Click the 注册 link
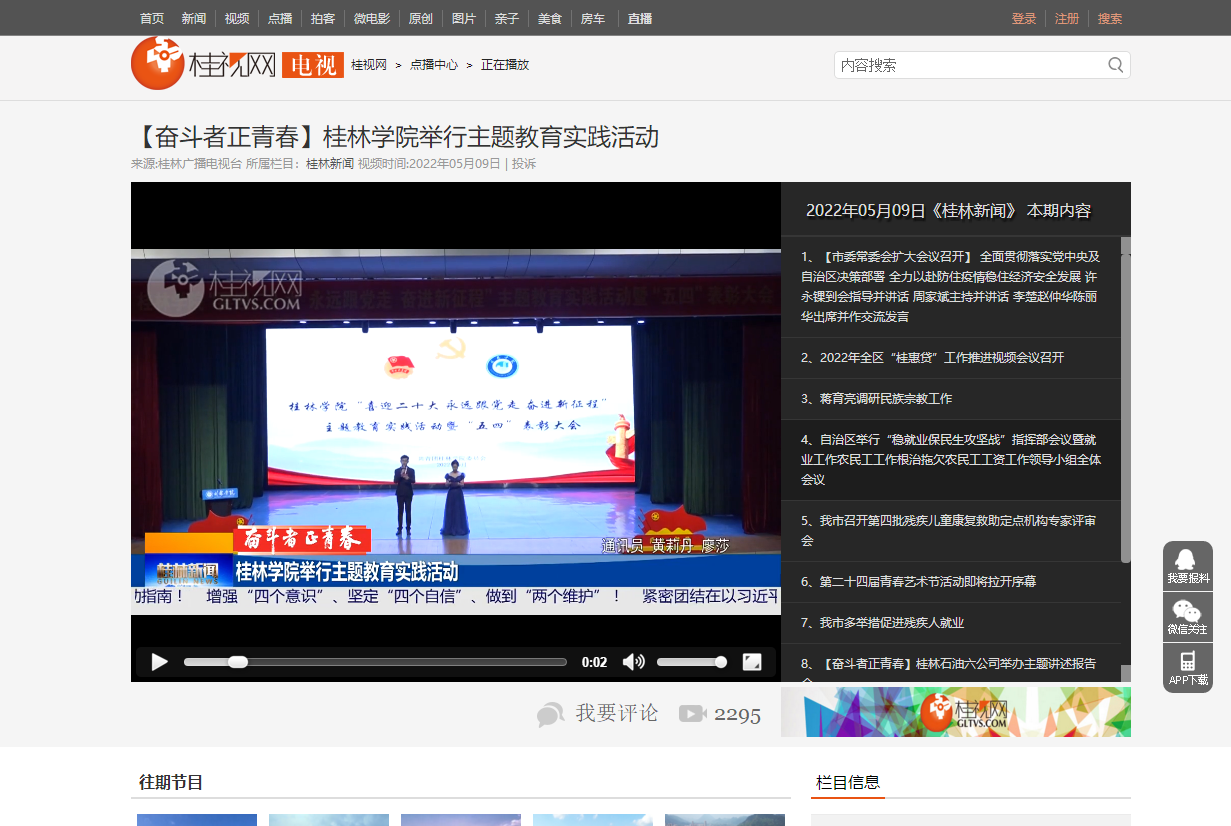1231x826 pixels. (x=1067, y=18)
